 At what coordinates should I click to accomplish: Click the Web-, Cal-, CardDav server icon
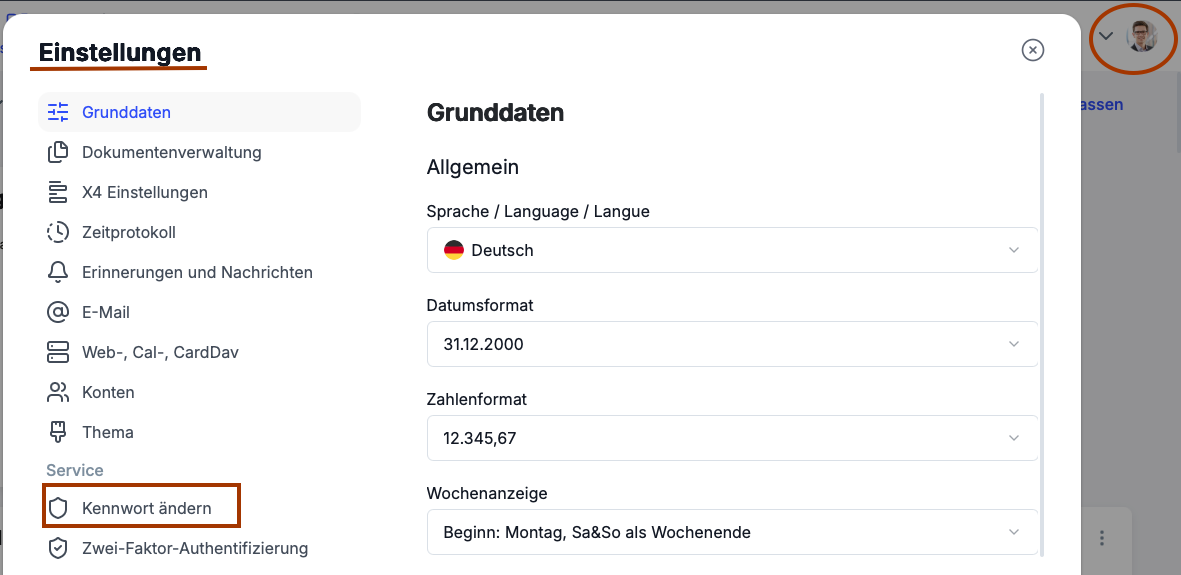click(x=58, y=352)
